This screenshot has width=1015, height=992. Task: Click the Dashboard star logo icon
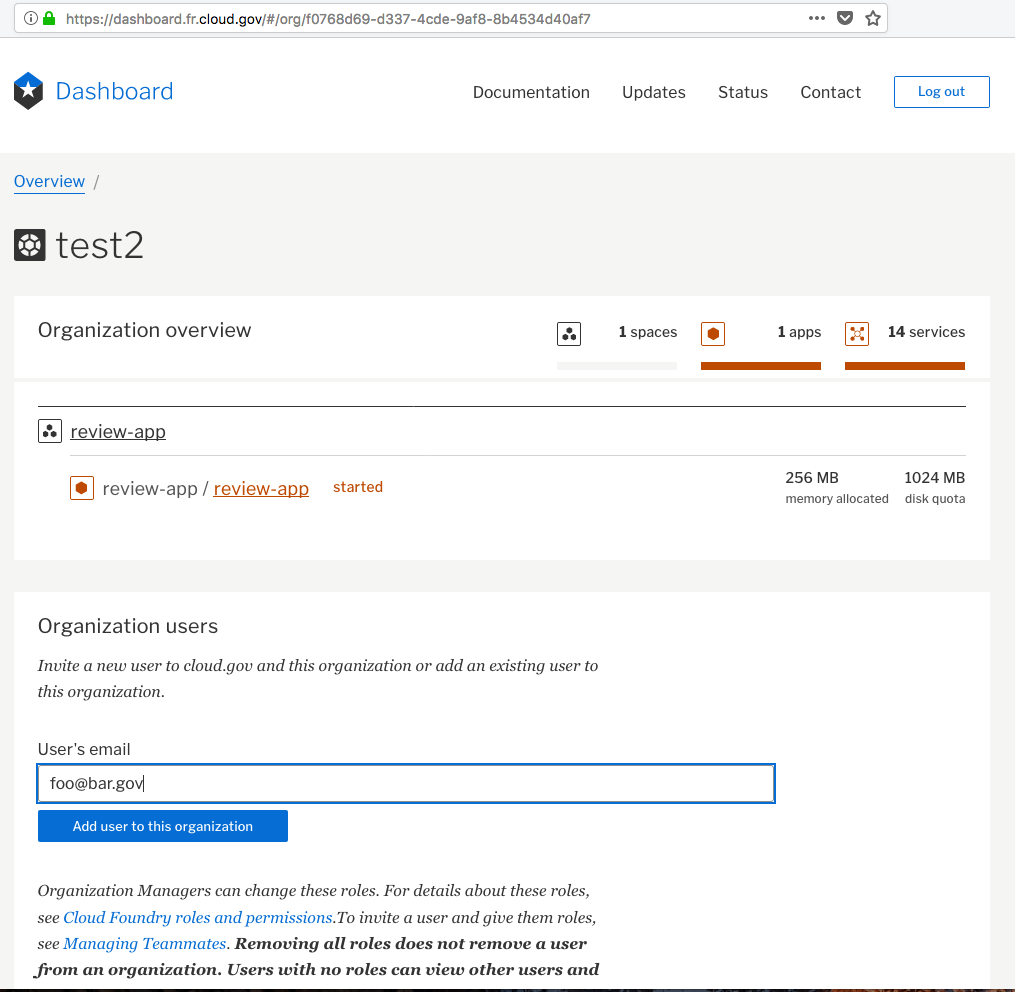[28, 90]
